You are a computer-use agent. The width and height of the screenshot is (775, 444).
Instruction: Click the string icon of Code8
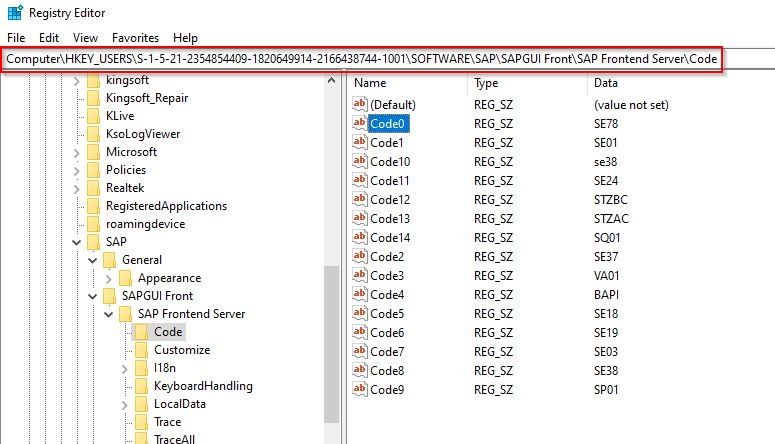[360, 370]
